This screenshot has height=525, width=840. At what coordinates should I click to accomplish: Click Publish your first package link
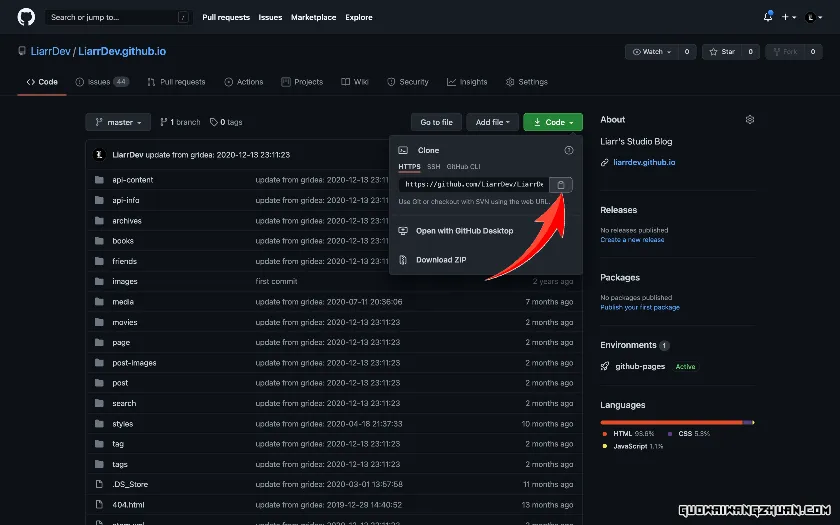pyautogui.click(x=640, y=308)
